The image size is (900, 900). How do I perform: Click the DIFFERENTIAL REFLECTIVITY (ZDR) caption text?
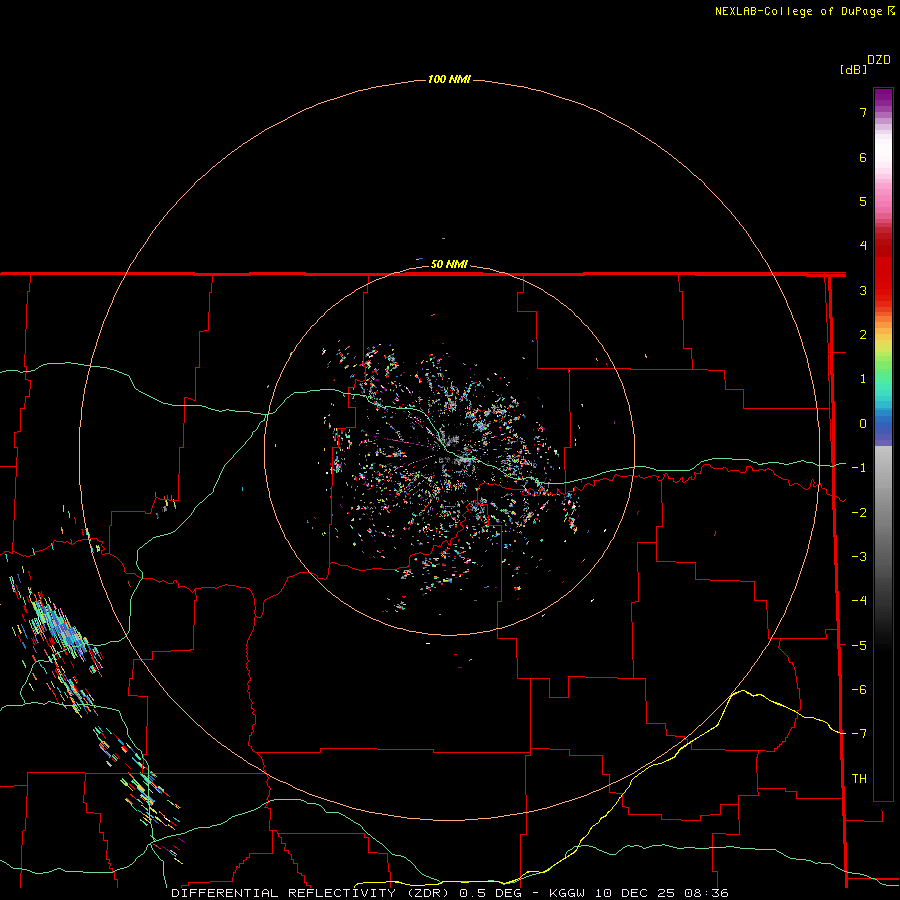(x=310, y=893)
